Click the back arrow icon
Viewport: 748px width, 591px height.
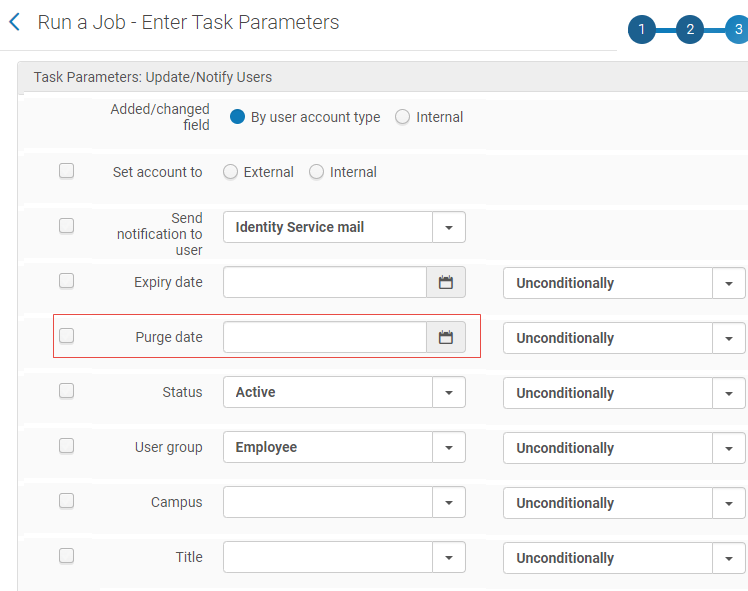pos(15,22)
